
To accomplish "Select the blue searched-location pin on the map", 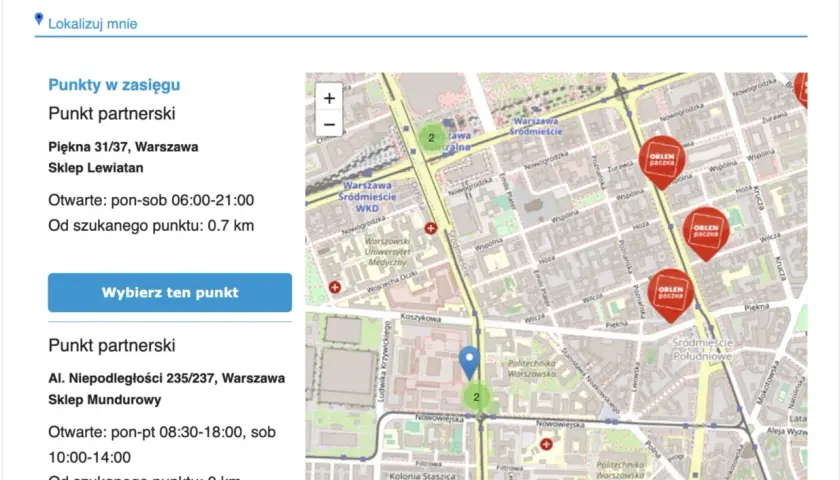I will [x=469, y=363].
